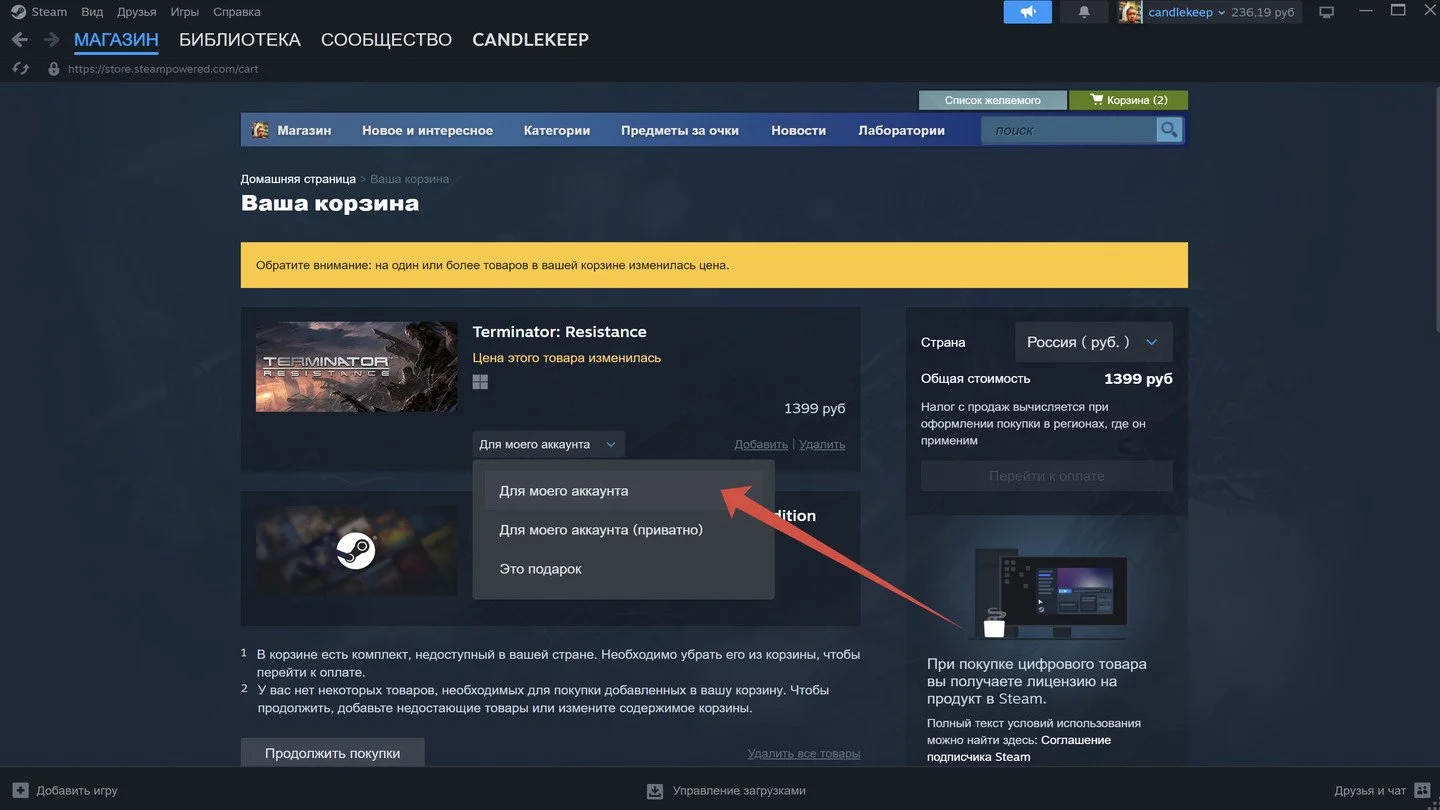Click the Цена этого товара изменилась notice
1440x810 pixels.
click(x=567, y=358)
